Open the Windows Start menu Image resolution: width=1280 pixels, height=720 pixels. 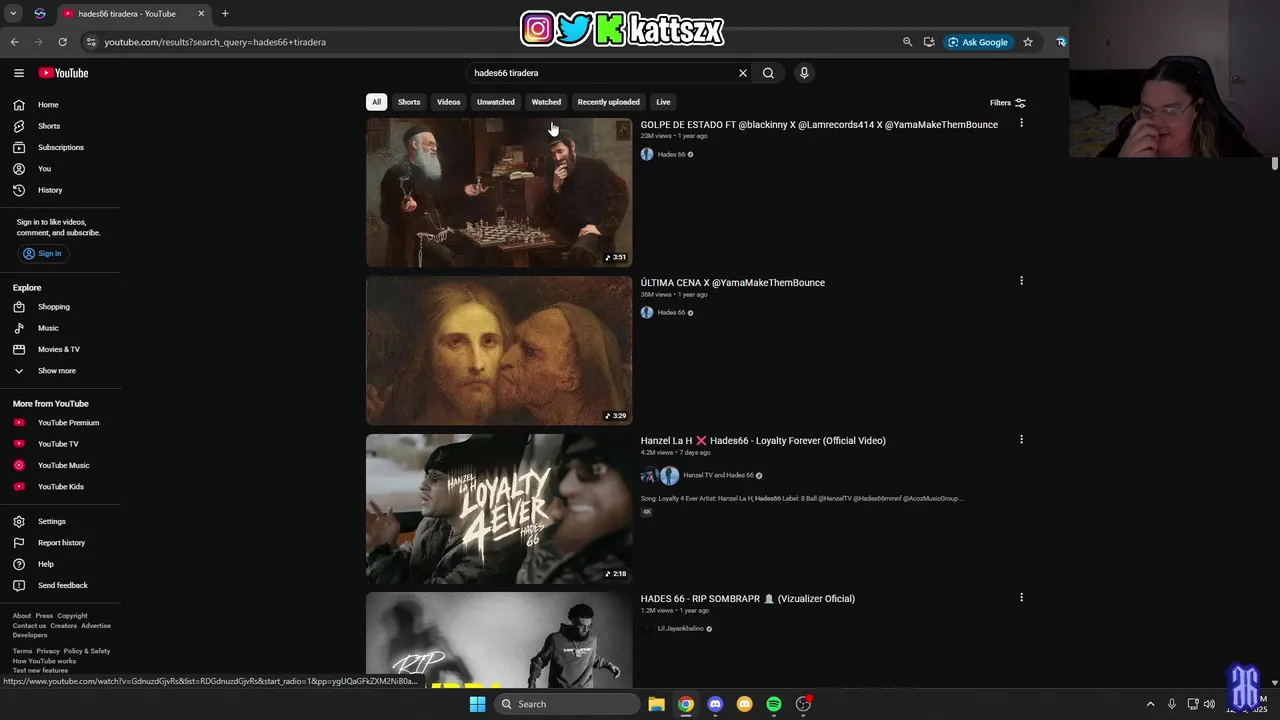coord(477,704)
